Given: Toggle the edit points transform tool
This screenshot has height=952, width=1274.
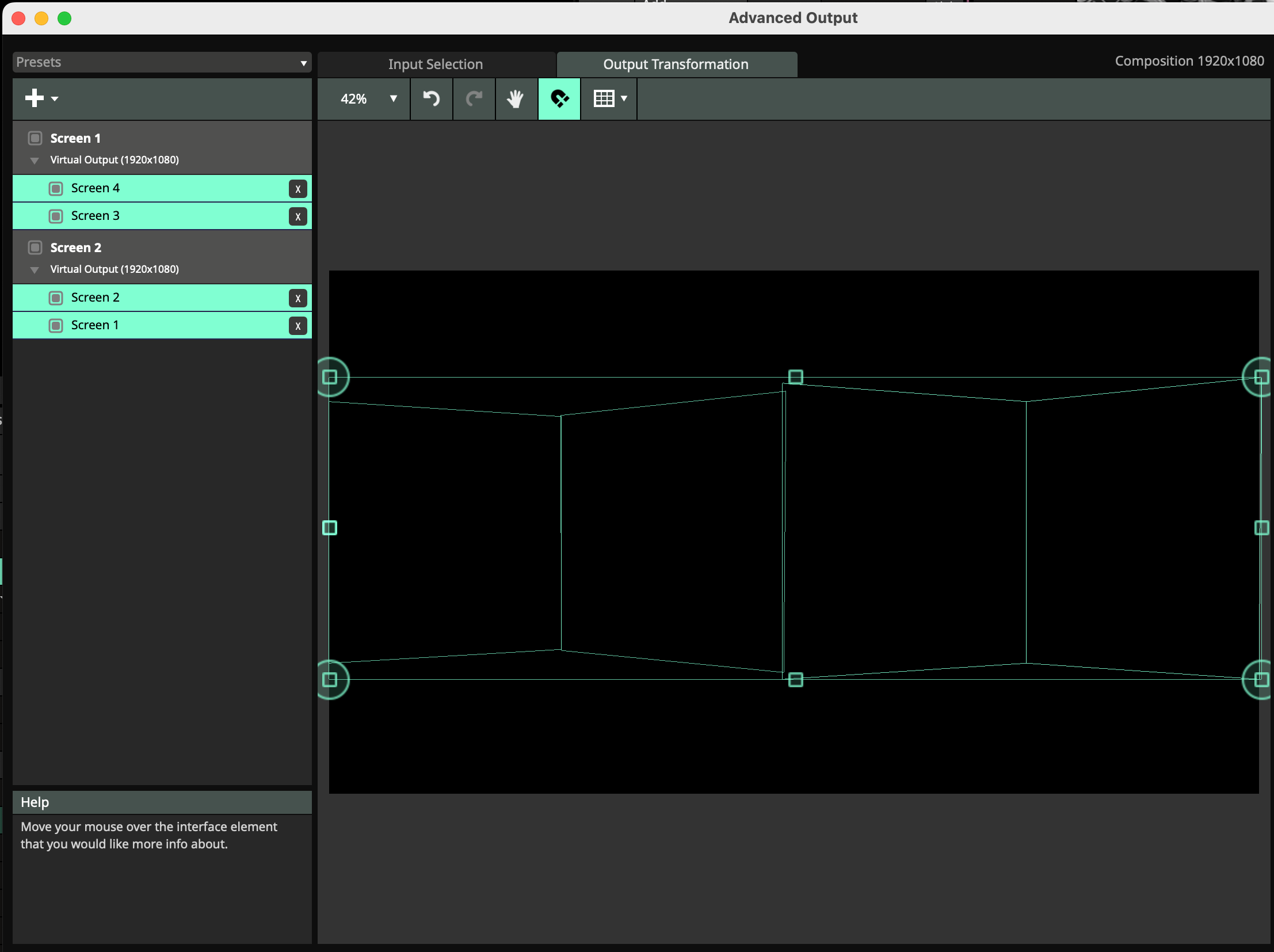Looking at the screenshot, I should [559, 98].
